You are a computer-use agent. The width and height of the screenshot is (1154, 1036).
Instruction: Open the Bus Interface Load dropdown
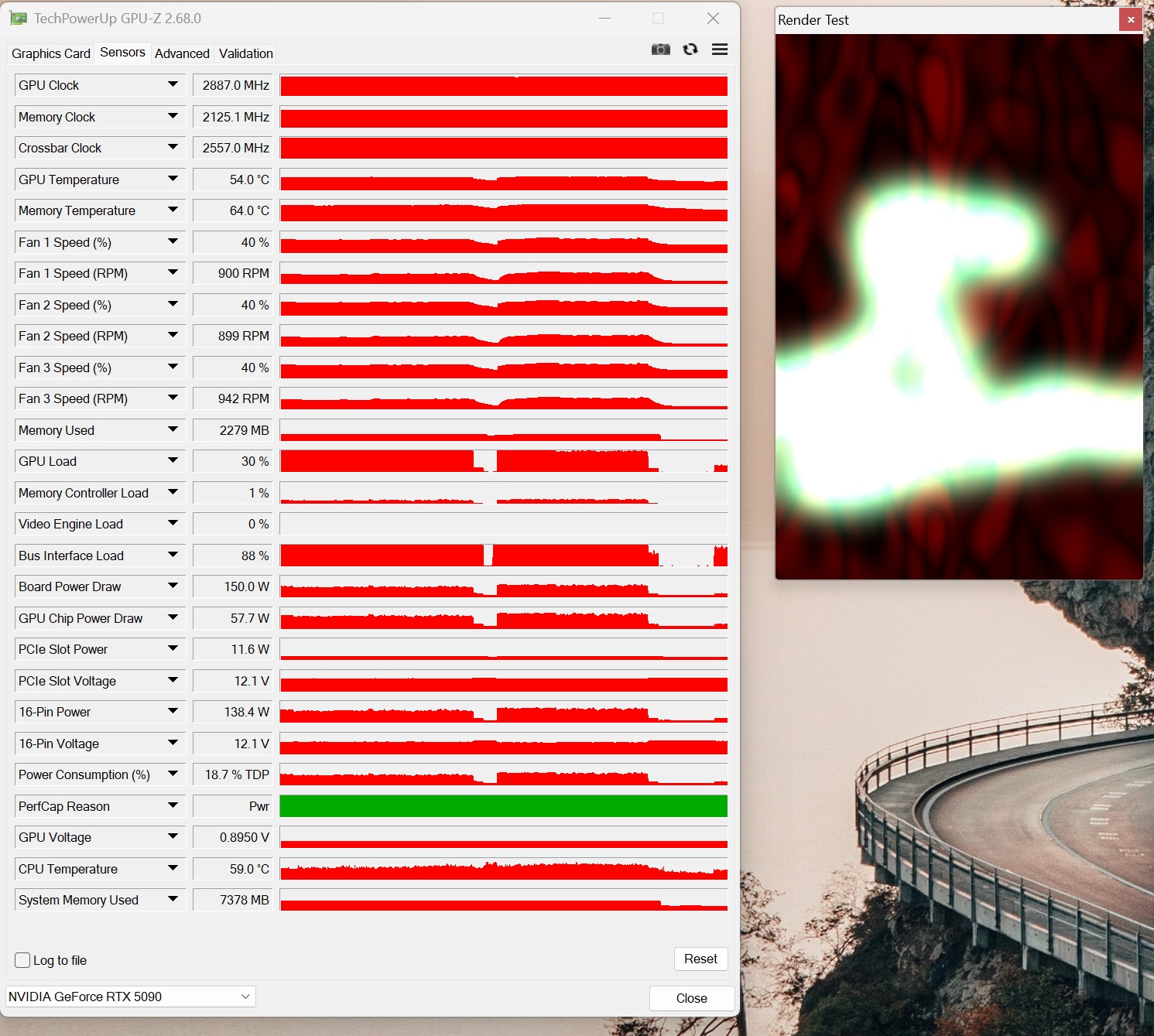[173, 555]
